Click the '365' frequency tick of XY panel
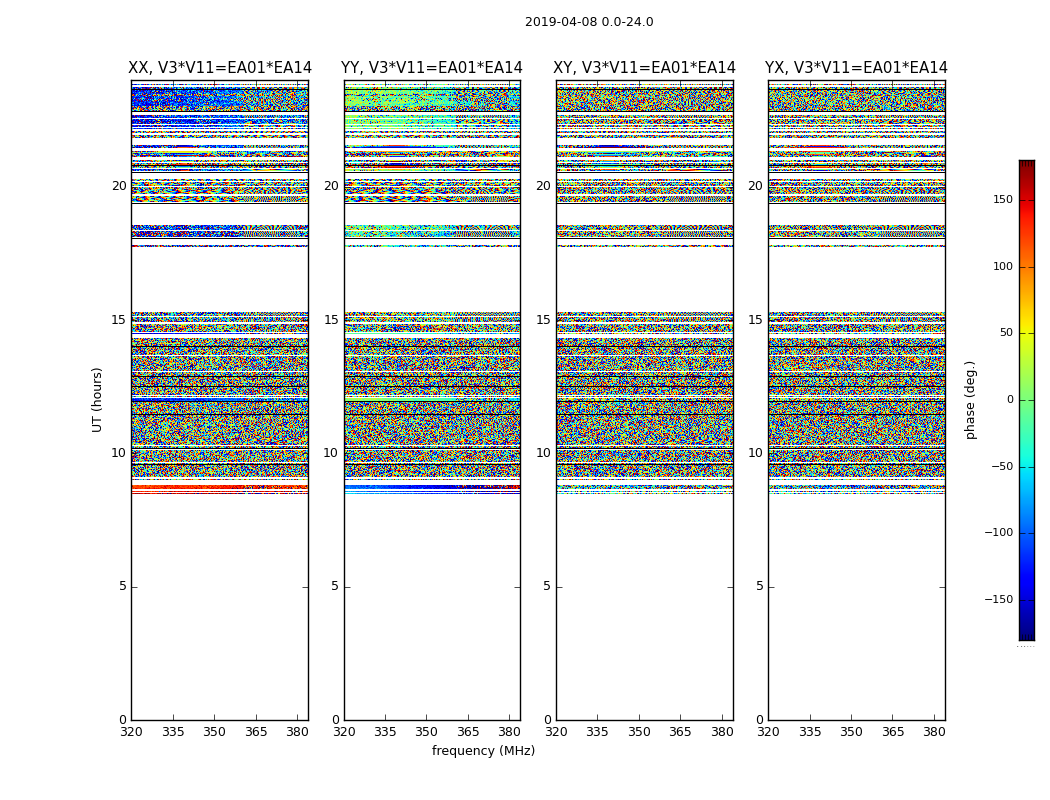 point(680,732)
